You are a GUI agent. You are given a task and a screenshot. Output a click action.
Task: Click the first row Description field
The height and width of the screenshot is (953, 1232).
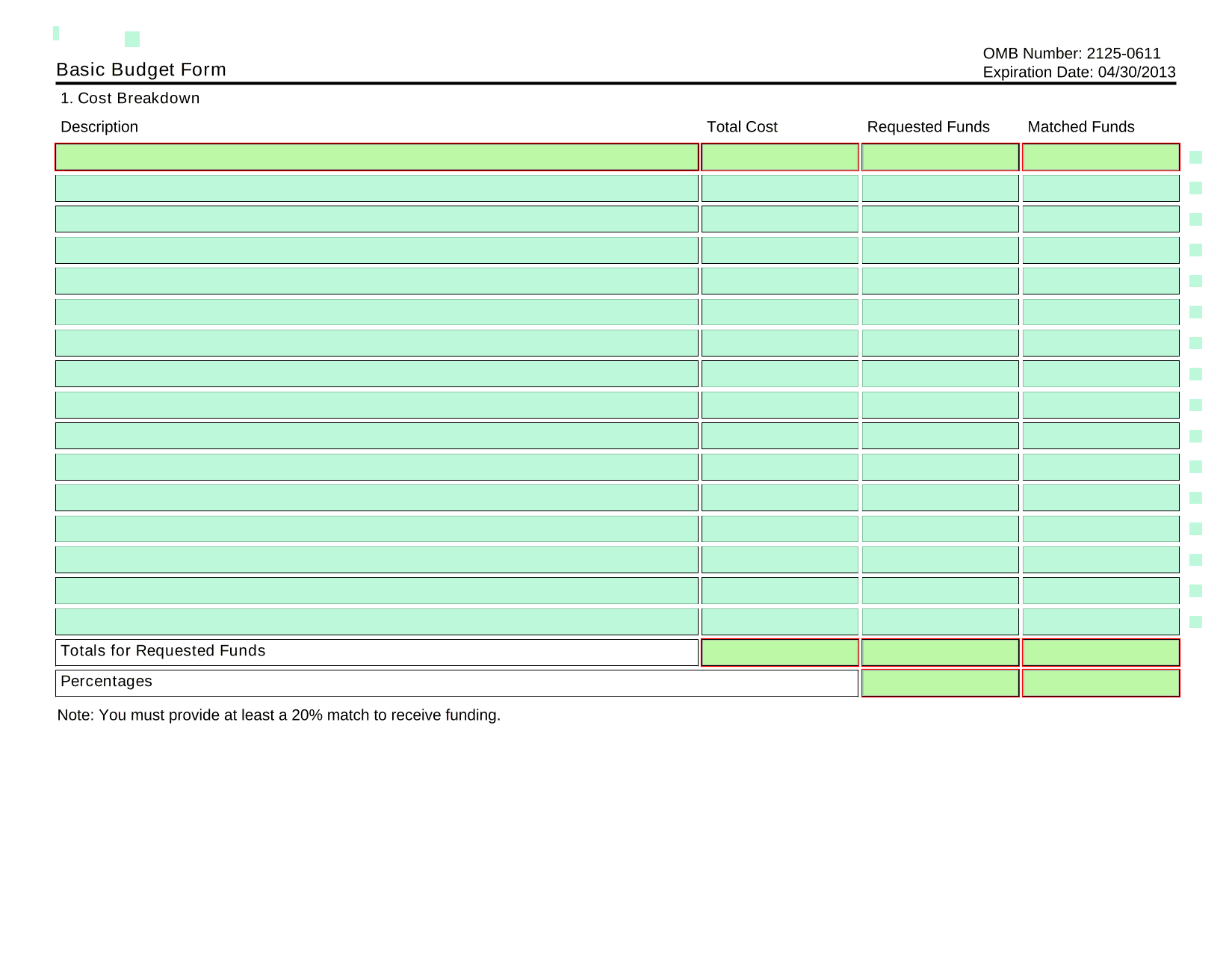(x=377, y=157)
